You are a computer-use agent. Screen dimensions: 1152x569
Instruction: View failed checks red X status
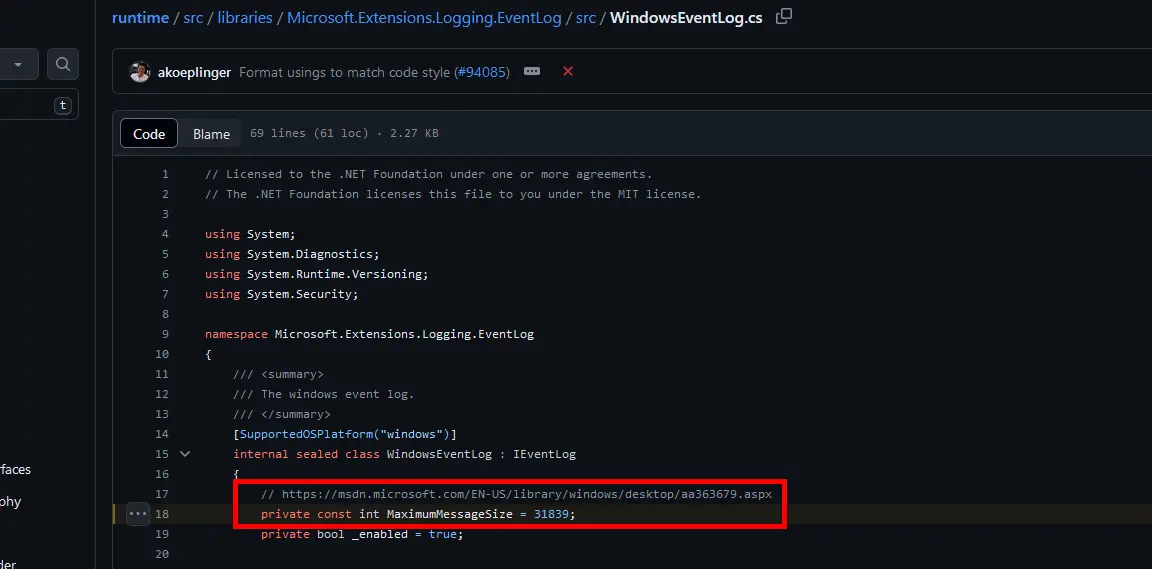(x=568, y=71)
